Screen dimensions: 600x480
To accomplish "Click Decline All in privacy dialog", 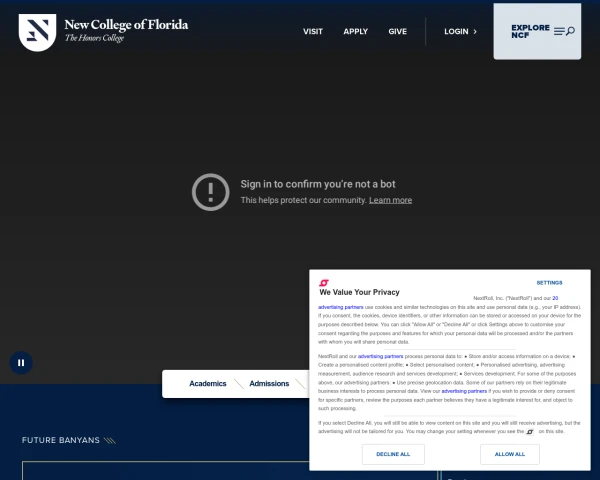I will [393, 454].
